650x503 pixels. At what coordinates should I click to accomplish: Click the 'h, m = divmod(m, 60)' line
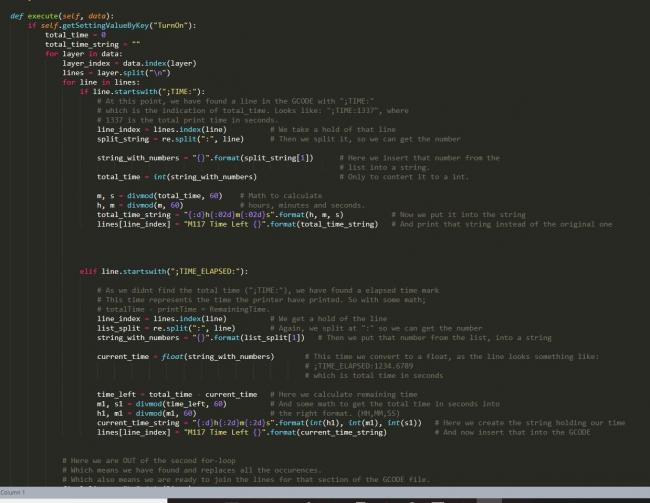146,204
